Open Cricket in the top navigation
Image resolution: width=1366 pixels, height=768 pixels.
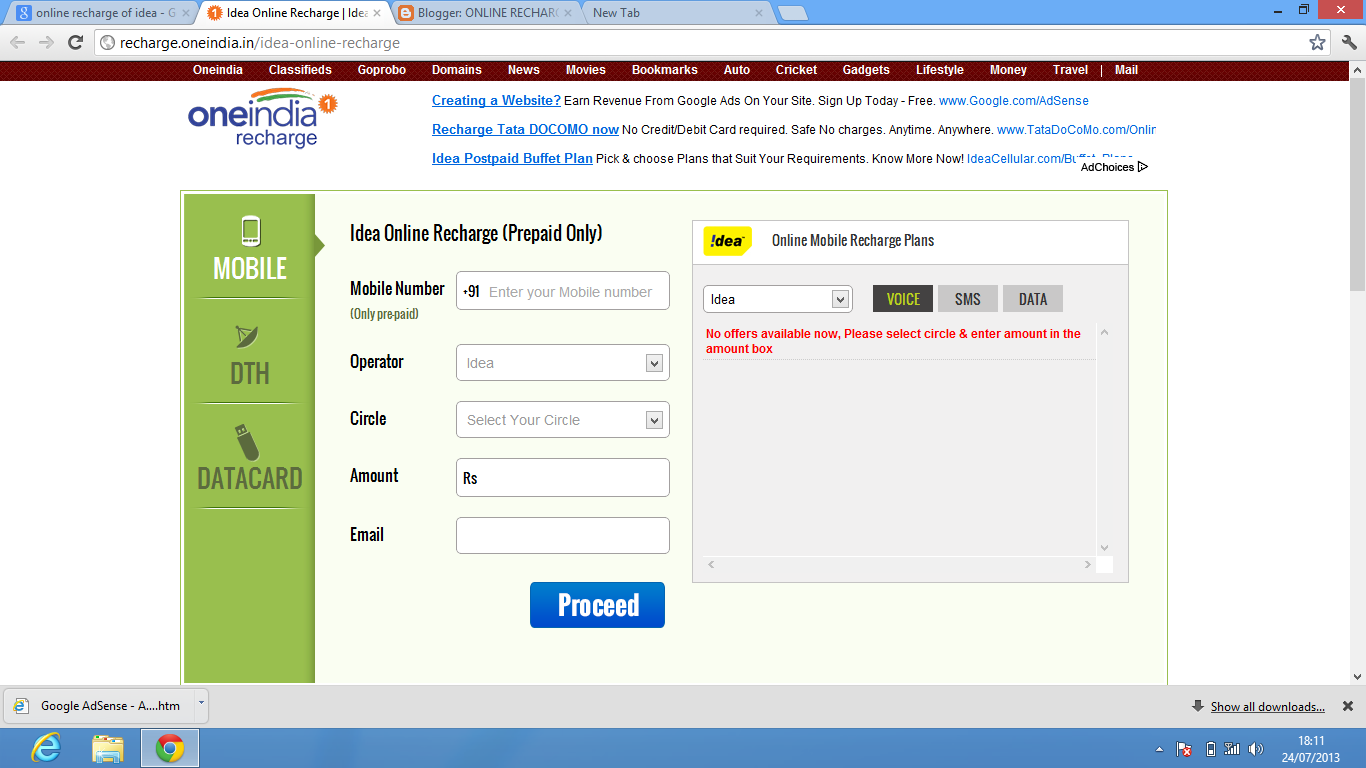(x=796, y=70)
